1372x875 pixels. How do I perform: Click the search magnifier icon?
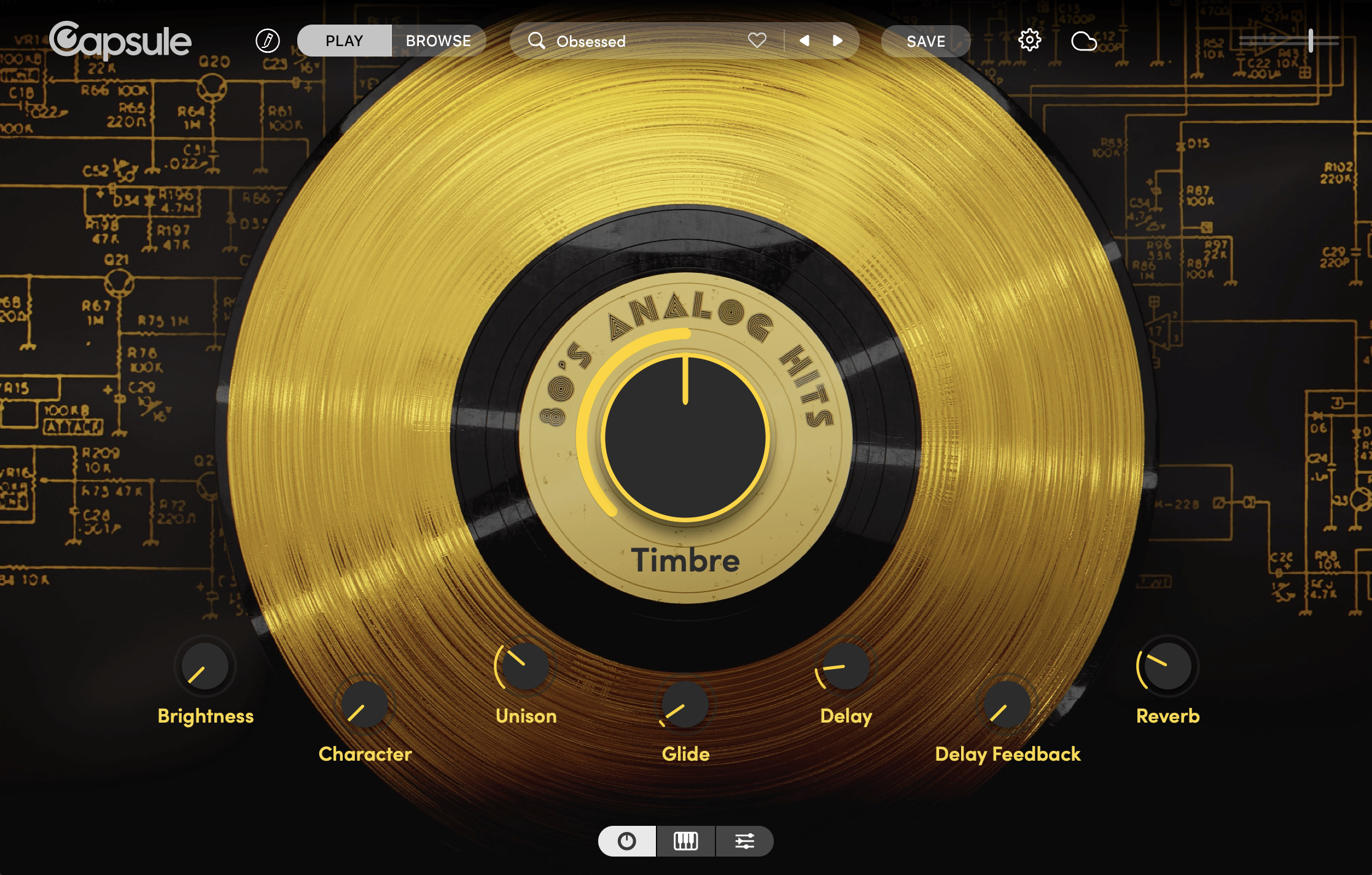[536, 41]
